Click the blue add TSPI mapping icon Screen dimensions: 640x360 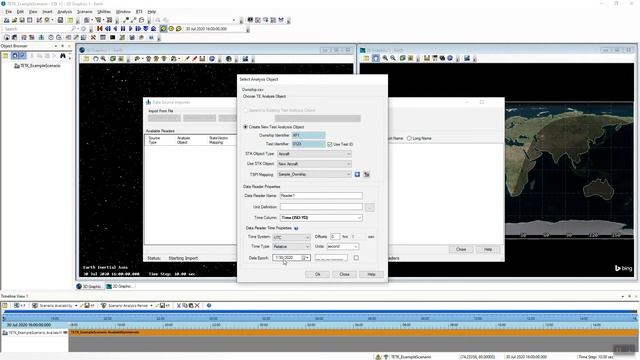[x=357, y=174]
